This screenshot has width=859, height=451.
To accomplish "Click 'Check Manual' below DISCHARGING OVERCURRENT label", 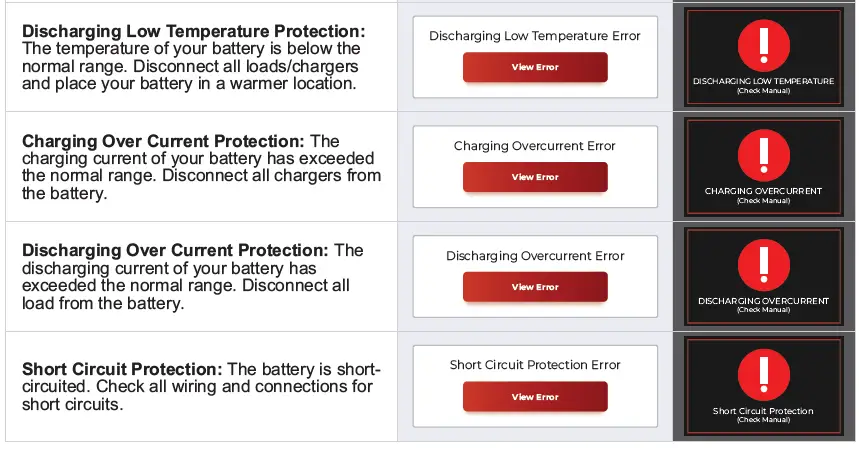I will (x=763, y=310).
